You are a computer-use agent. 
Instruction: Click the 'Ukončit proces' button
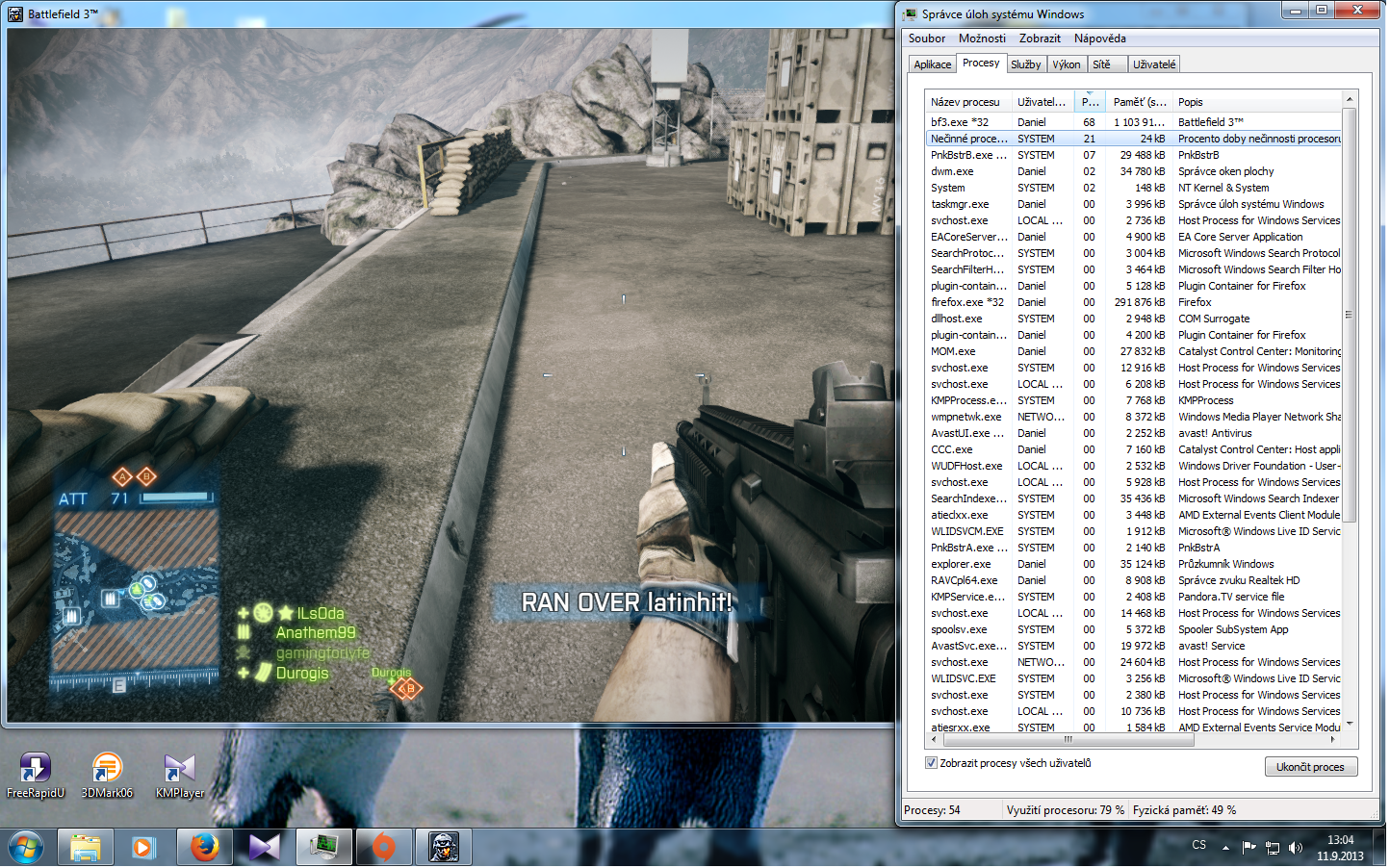tap(1310, 767)
